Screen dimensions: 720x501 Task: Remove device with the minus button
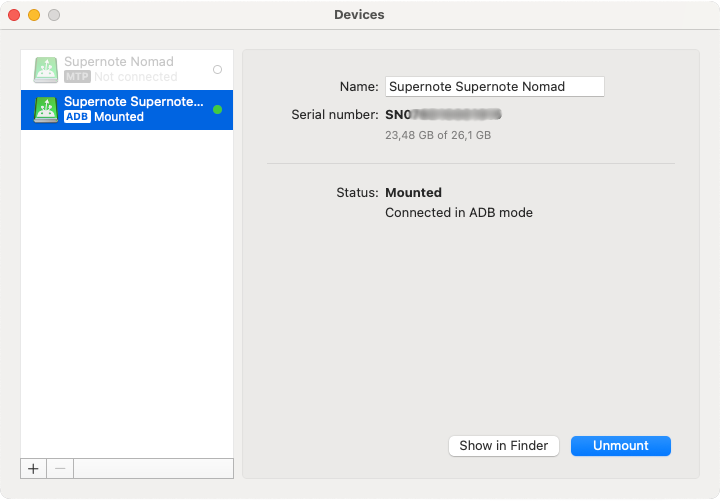(60, 469)
